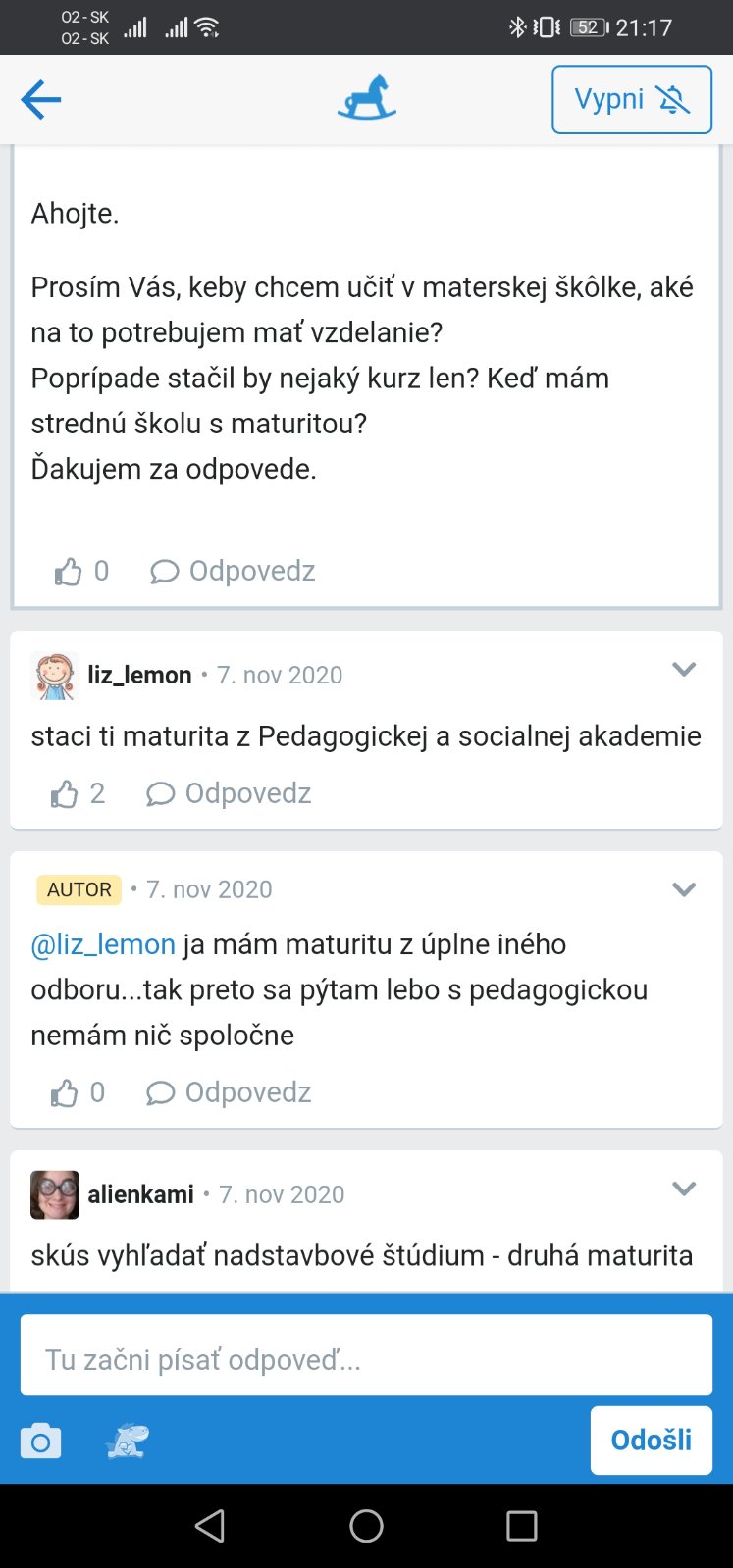Screen dimensions: 733x1568
Task: Attach a photo using camera icon
Action: point(41,1442)
